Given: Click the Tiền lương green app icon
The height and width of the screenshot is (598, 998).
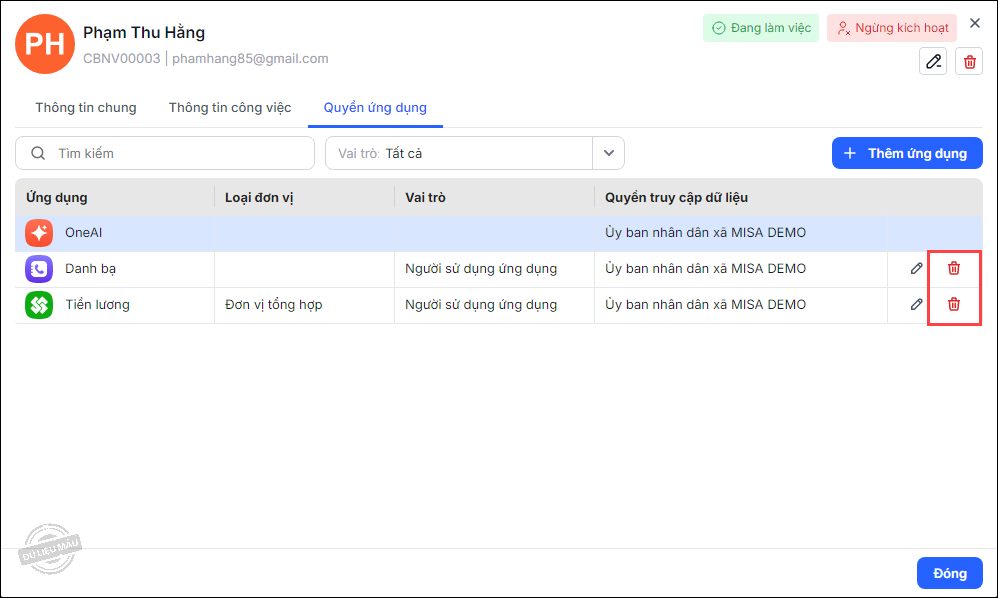Looking at the screenshot, I should point(39,305).
